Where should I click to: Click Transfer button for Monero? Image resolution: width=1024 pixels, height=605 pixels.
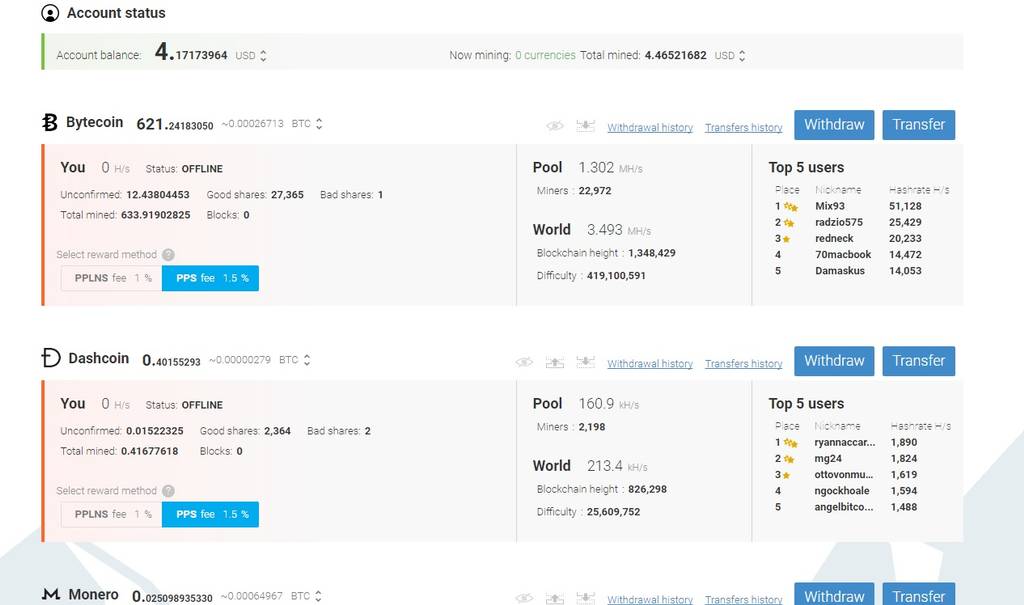(x=919, y=594)
